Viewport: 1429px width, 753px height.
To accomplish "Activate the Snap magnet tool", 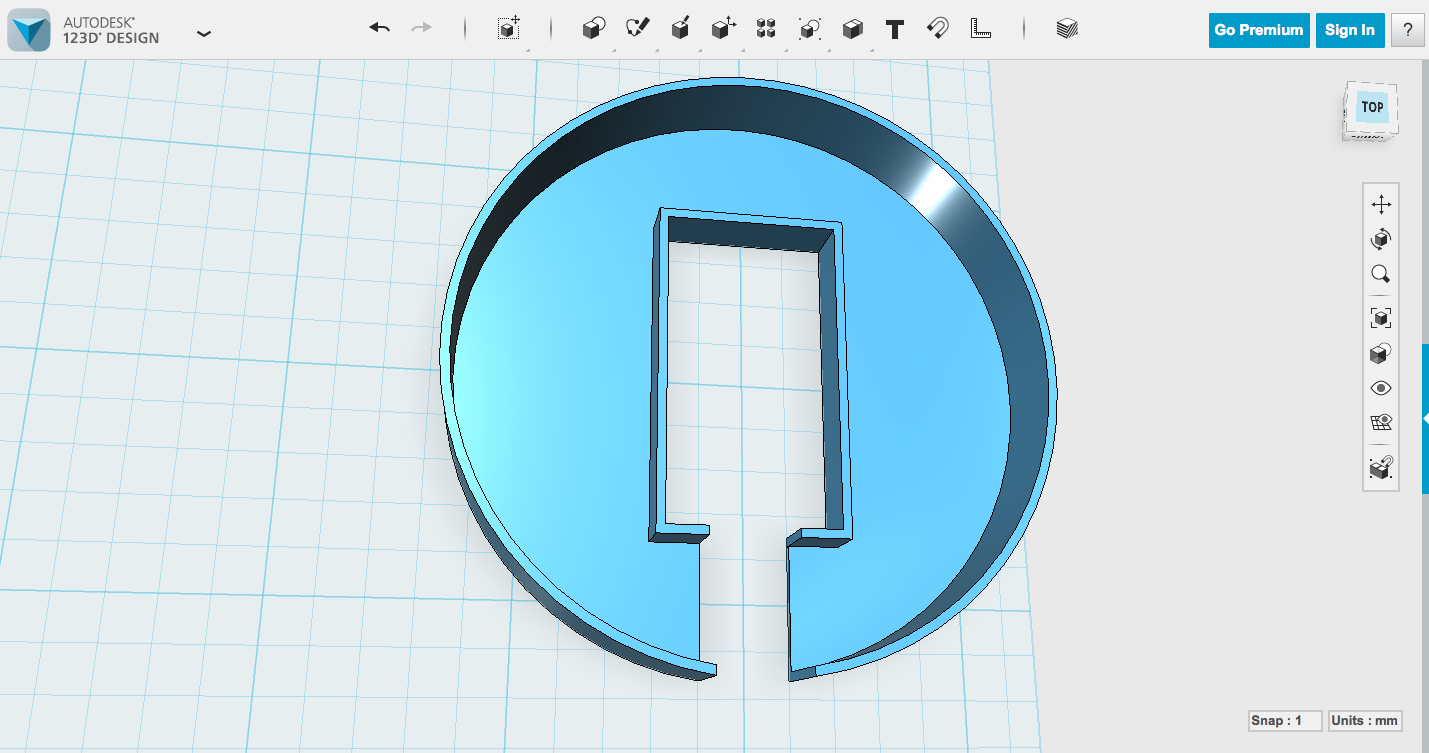I will pos(937,29).
